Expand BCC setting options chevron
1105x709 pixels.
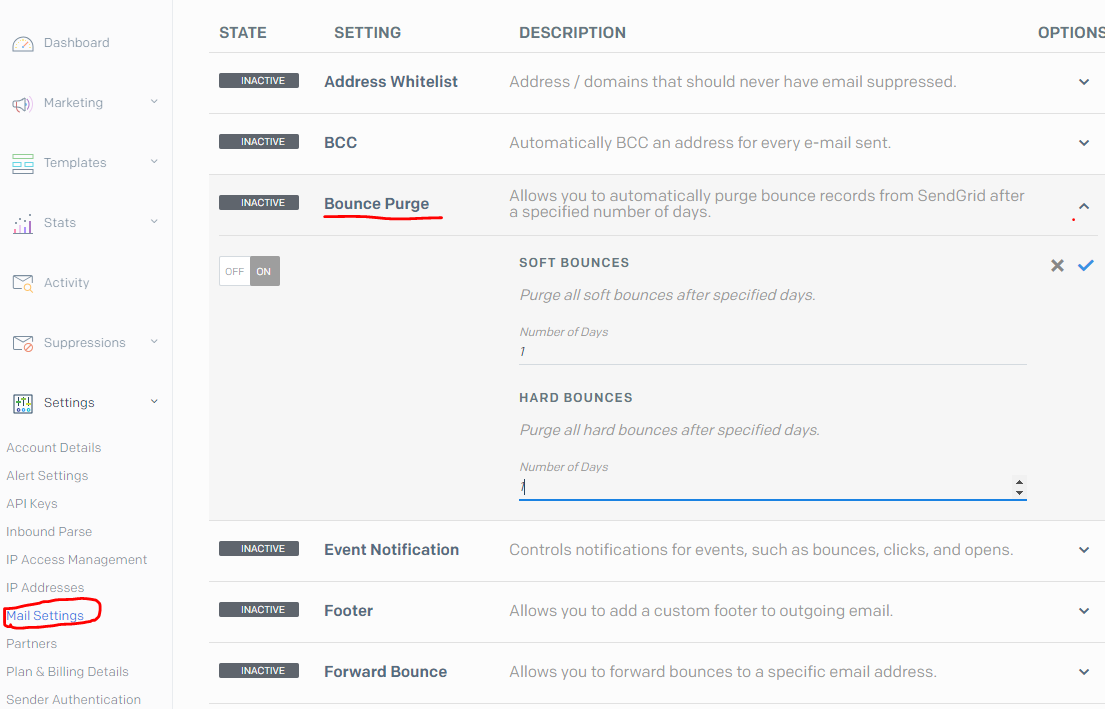(1084, 143)
